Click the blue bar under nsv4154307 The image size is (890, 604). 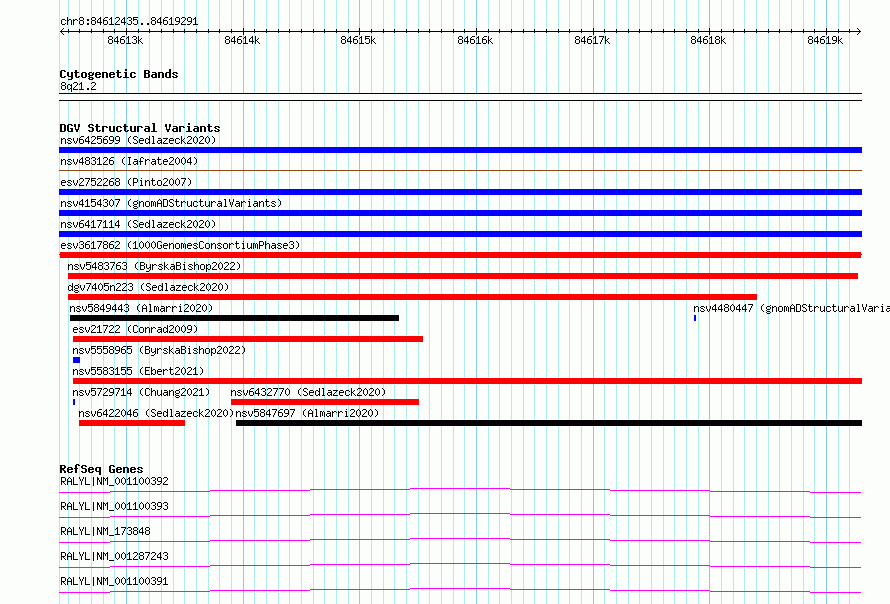click(460, 213)
